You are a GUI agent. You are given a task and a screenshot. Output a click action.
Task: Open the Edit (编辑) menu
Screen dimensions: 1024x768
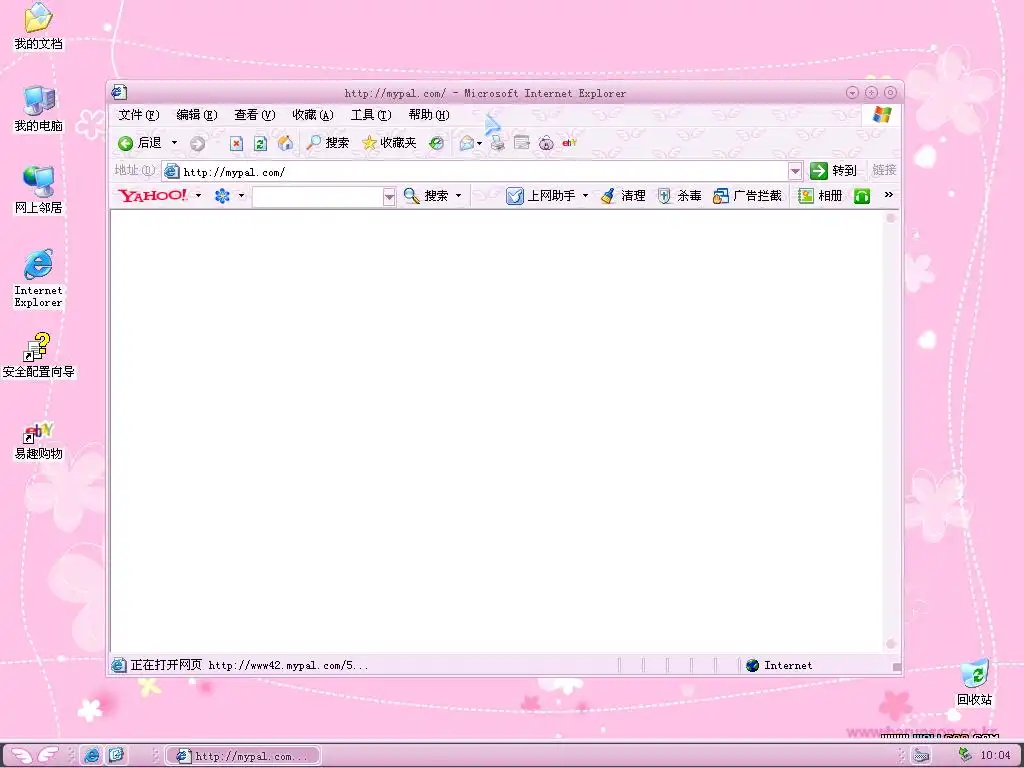tap(197, 115)
